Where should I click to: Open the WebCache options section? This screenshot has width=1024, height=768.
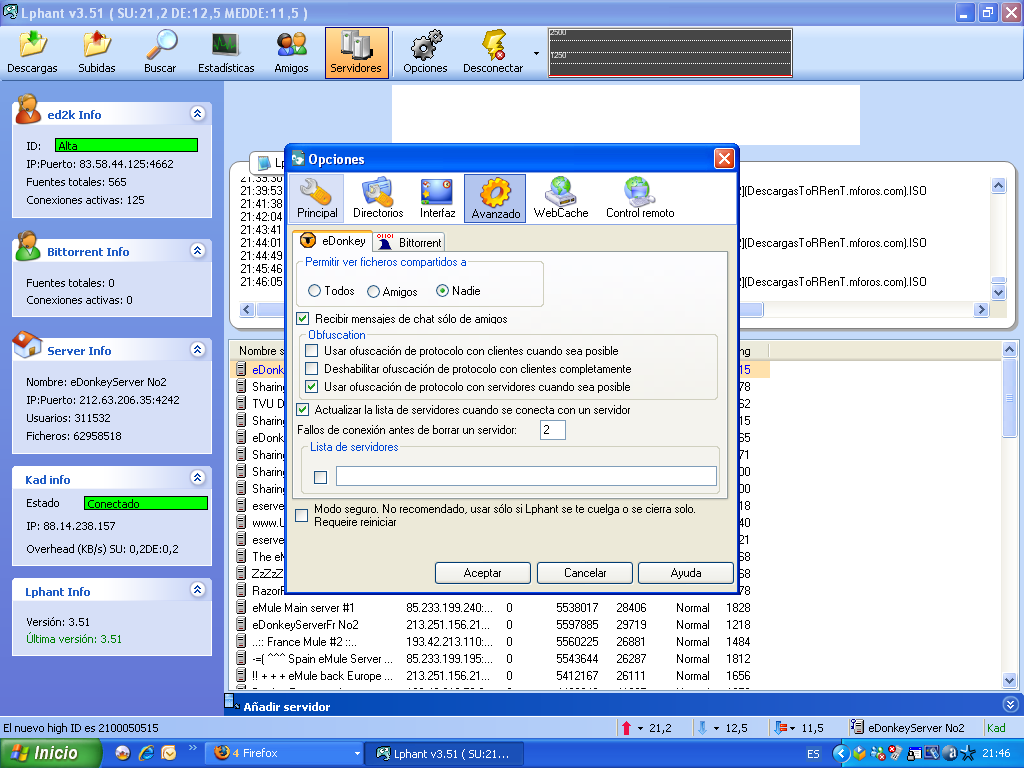point(560,199)
